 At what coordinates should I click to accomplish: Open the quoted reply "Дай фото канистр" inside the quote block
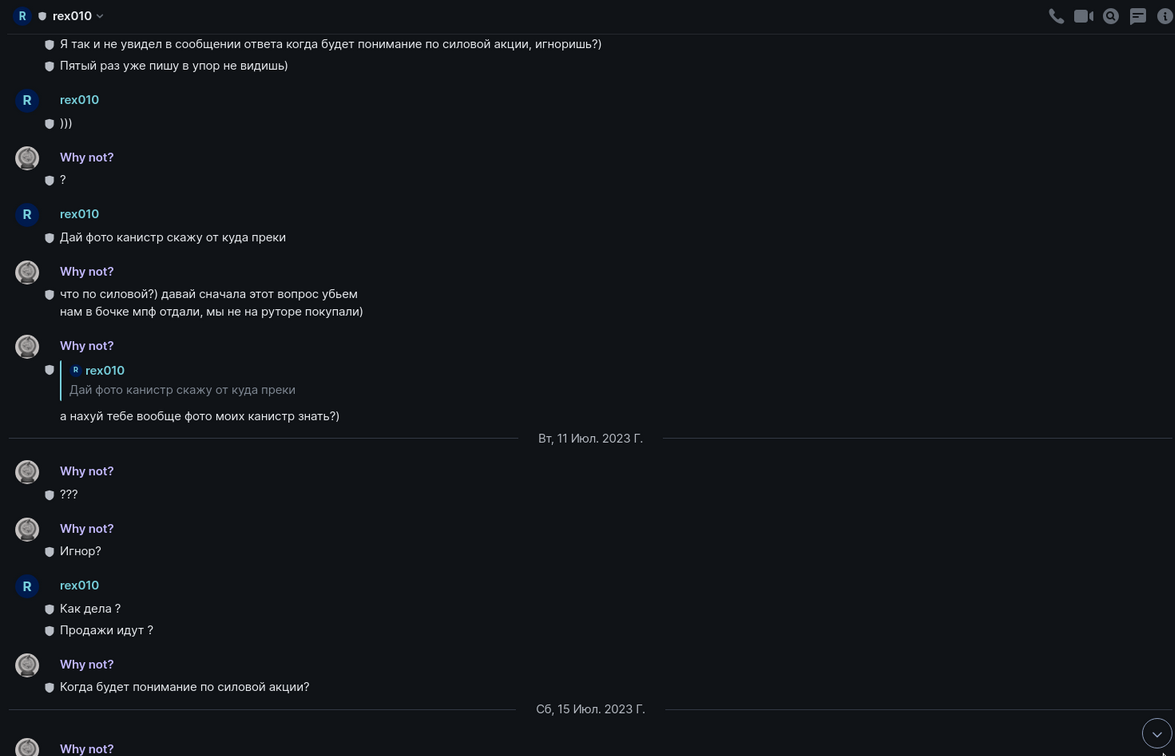(x=182, y=390)
